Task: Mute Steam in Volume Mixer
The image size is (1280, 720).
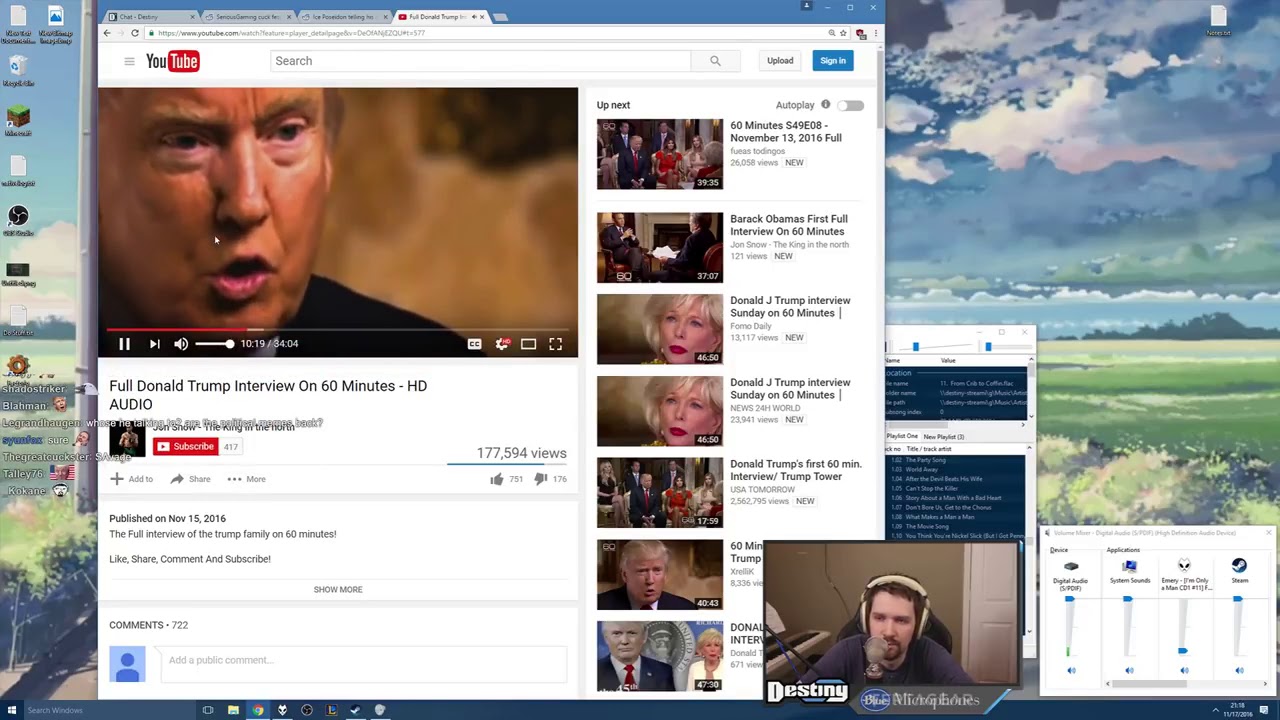Action: pos(1239,671)
